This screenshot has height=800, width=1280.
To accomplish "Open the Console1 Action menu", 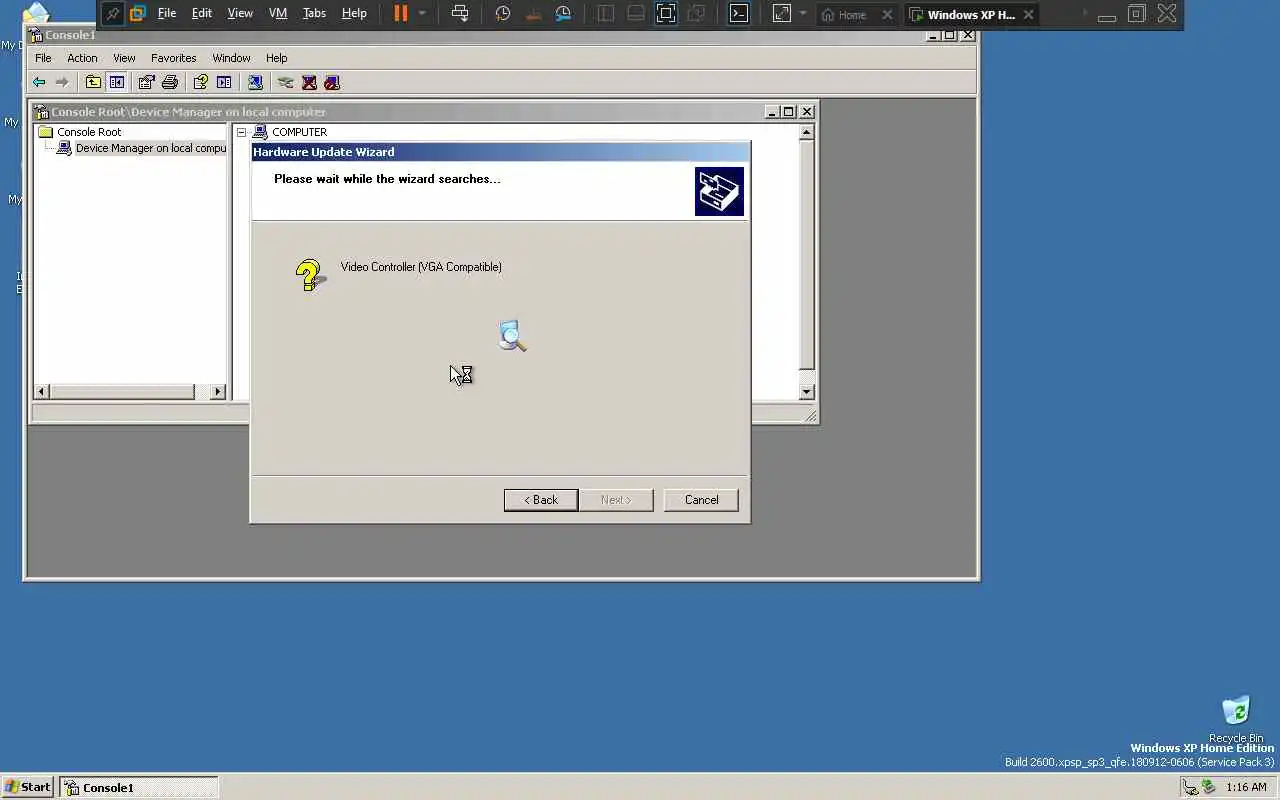I will (82, 58).
